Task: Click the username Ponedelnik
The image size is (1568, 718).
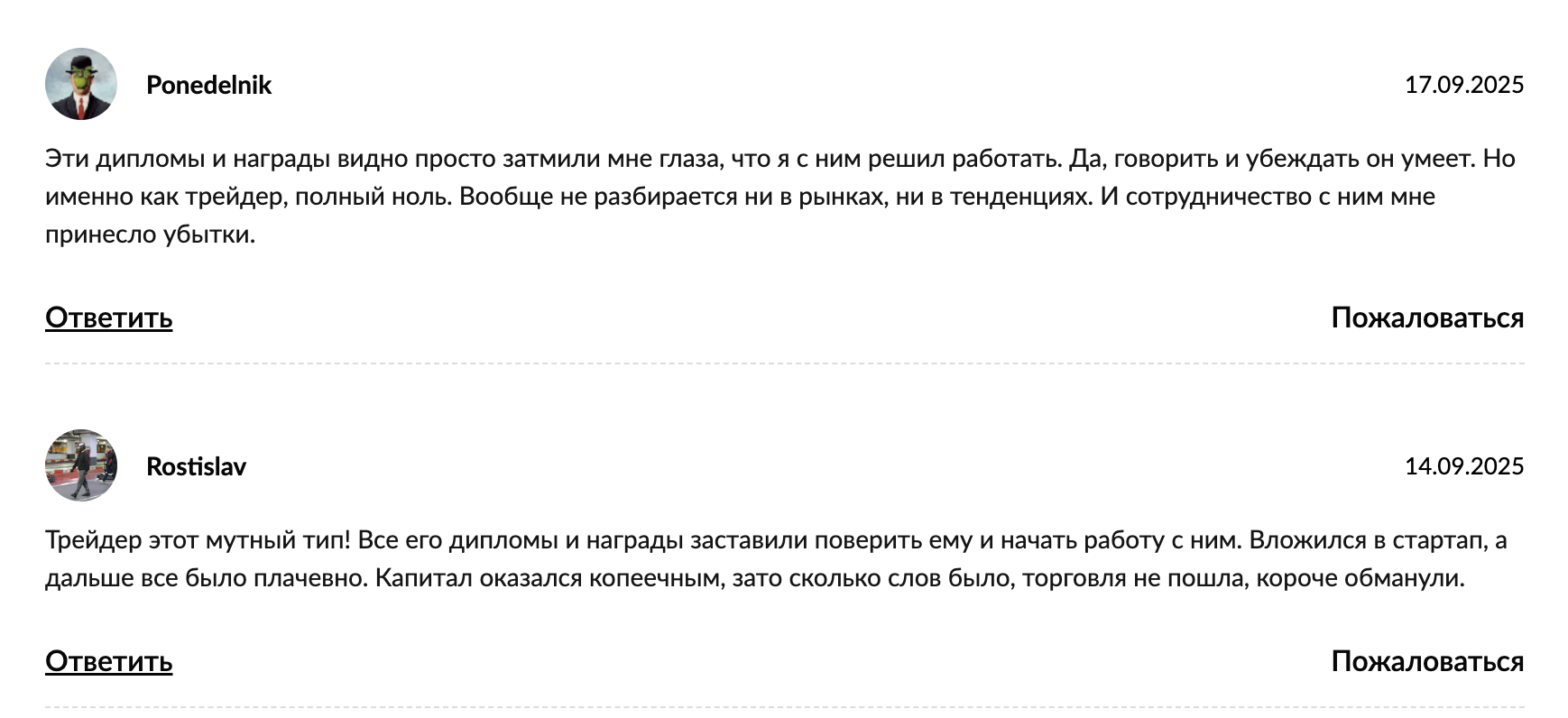Action: (208, 85)
